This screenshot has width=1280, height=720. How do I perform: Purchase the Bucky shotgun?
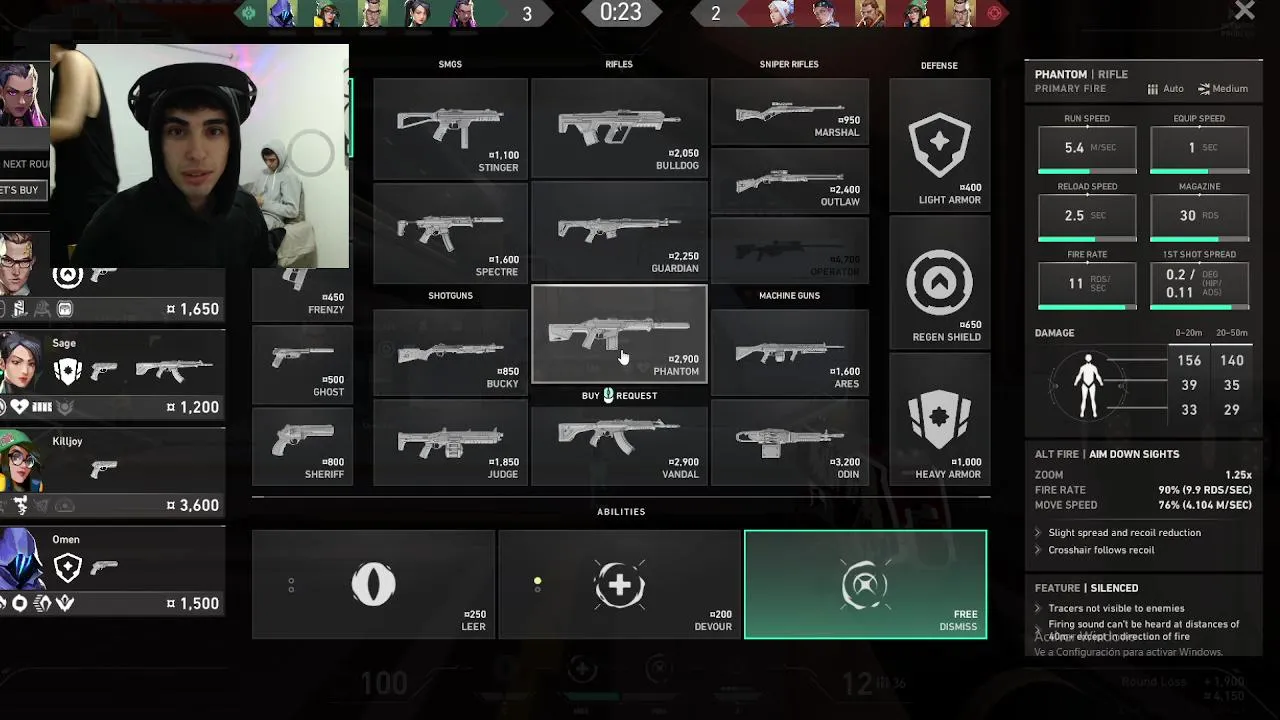pyautogui.click(x=450, y=352)
